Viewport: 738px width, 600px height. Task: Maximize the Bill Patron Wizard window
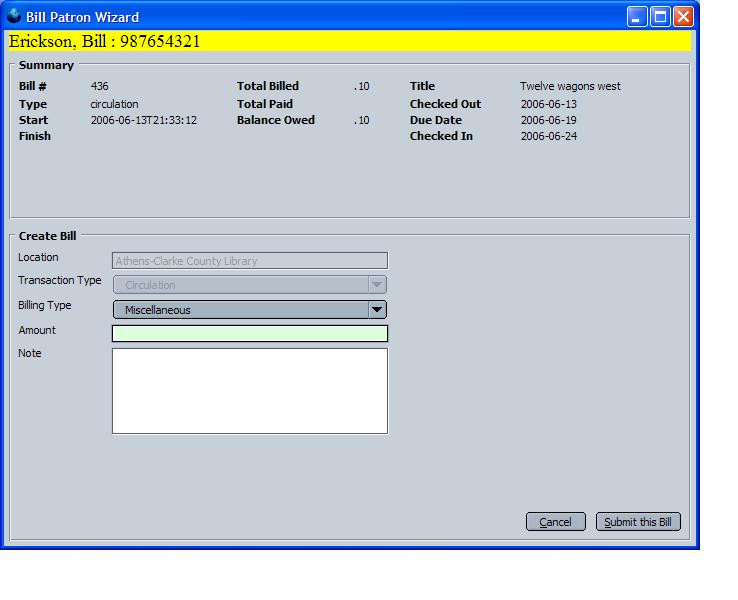pos(660,16)
